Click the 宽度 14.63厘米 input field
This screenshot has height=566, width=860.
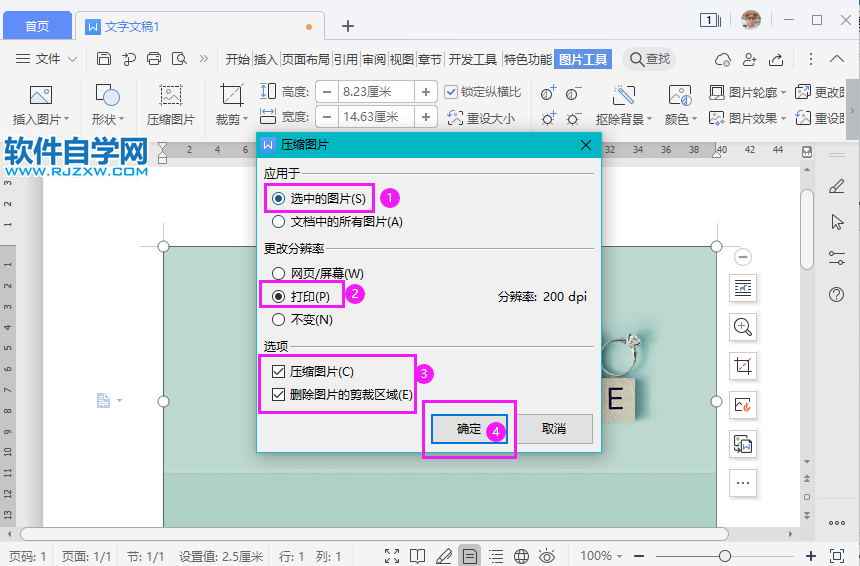(x=376, y=117)
